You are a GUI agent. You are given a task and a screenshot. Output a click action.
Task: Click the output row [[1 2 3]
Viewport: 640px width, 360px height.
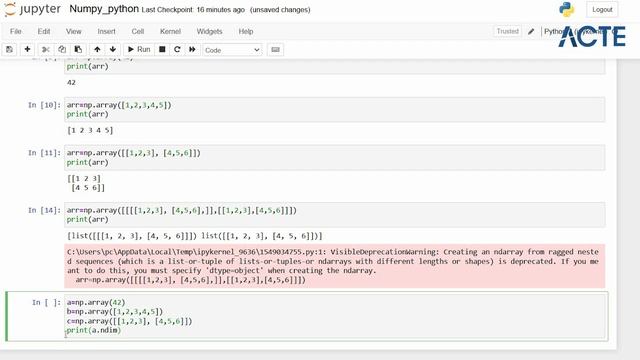[x=84, y=178]
